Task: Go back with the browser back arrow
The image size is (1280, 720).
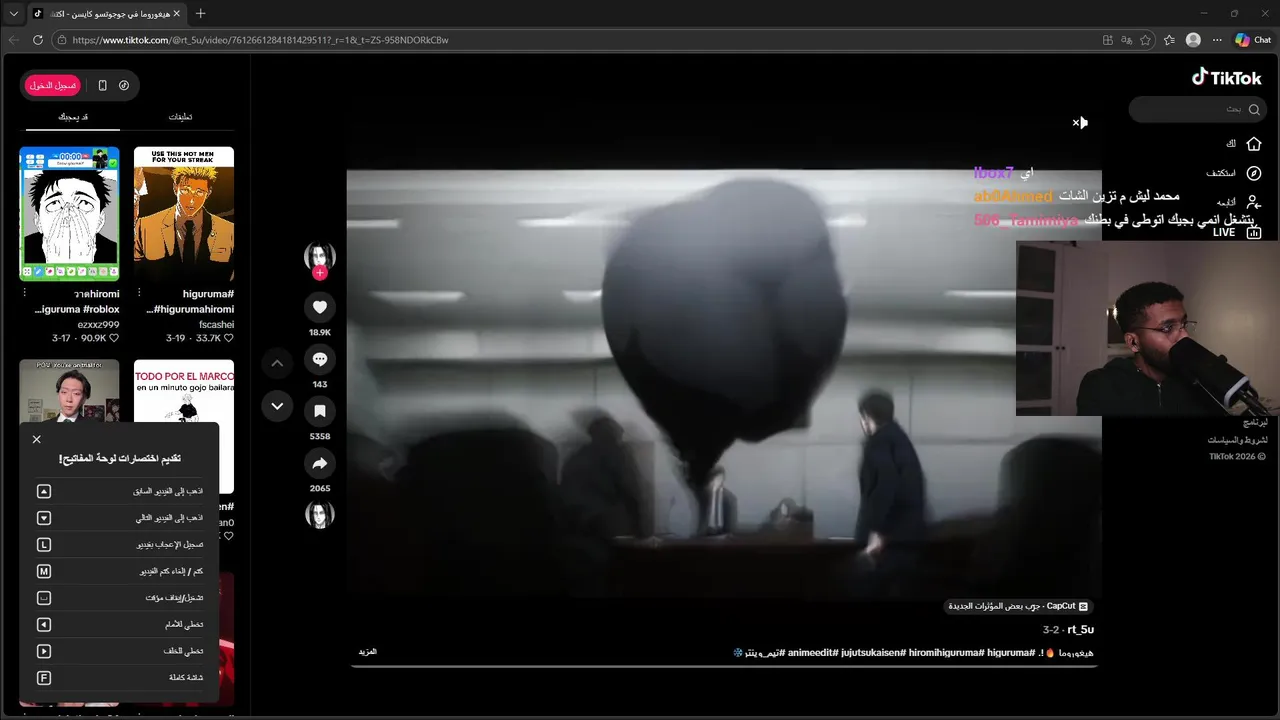Action: pyautogui.click(x=13, y=40)
